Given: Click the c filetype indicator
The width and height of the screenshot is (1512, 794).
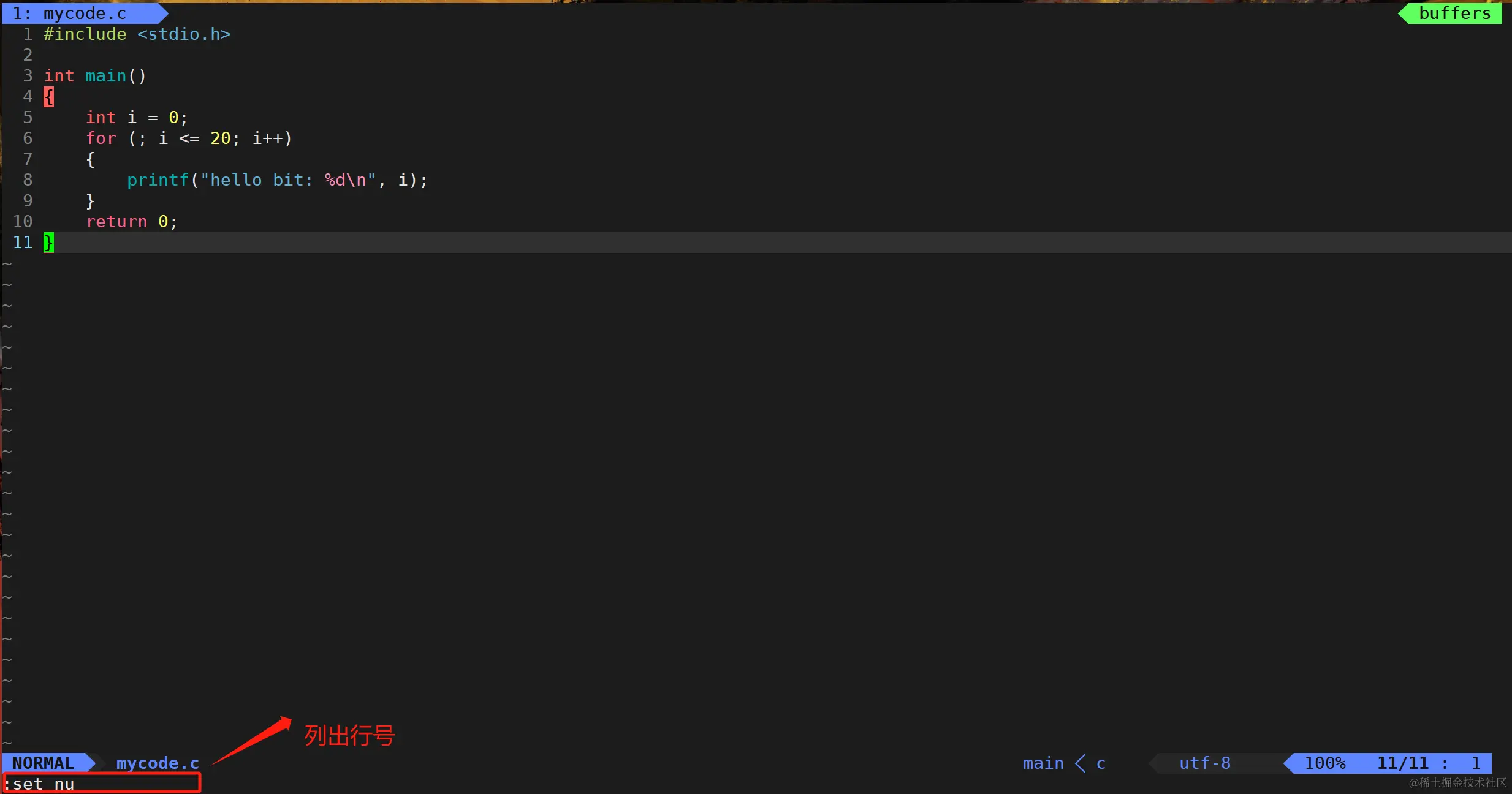Looking at the screenshot, I should pos(1101,763).
